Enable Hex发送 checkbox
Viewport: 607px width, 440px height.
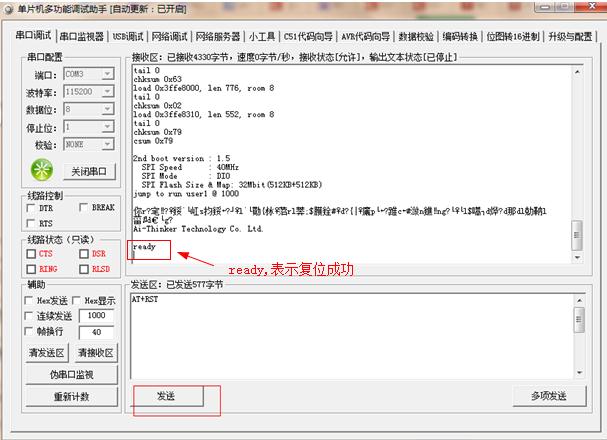pos(28,300)
